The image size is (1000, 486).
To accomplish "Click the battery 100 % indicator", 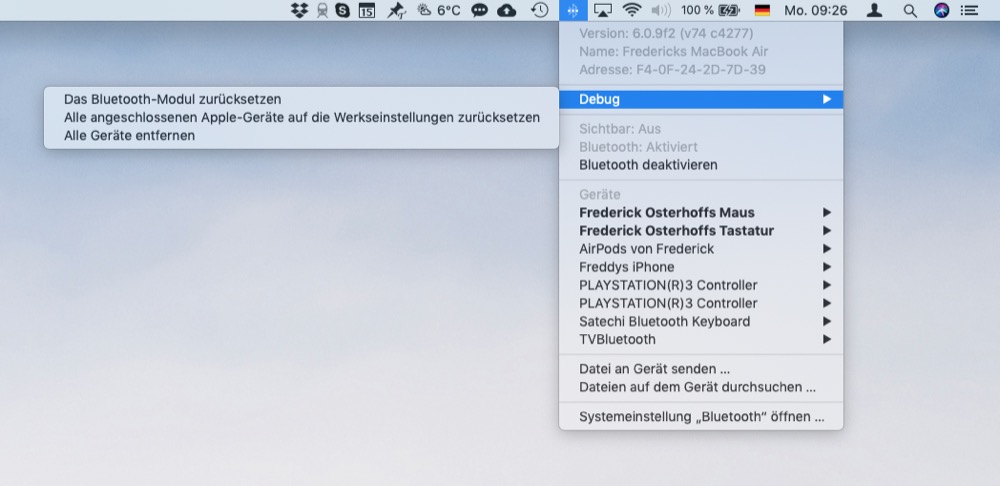I will coord(710,10).
